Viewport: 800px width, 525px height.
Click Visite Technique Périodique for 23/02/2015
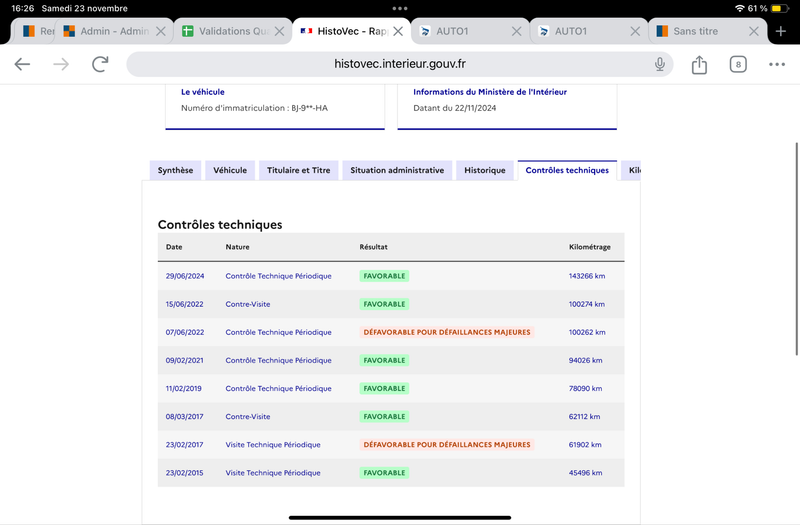(x=273, y=472)
